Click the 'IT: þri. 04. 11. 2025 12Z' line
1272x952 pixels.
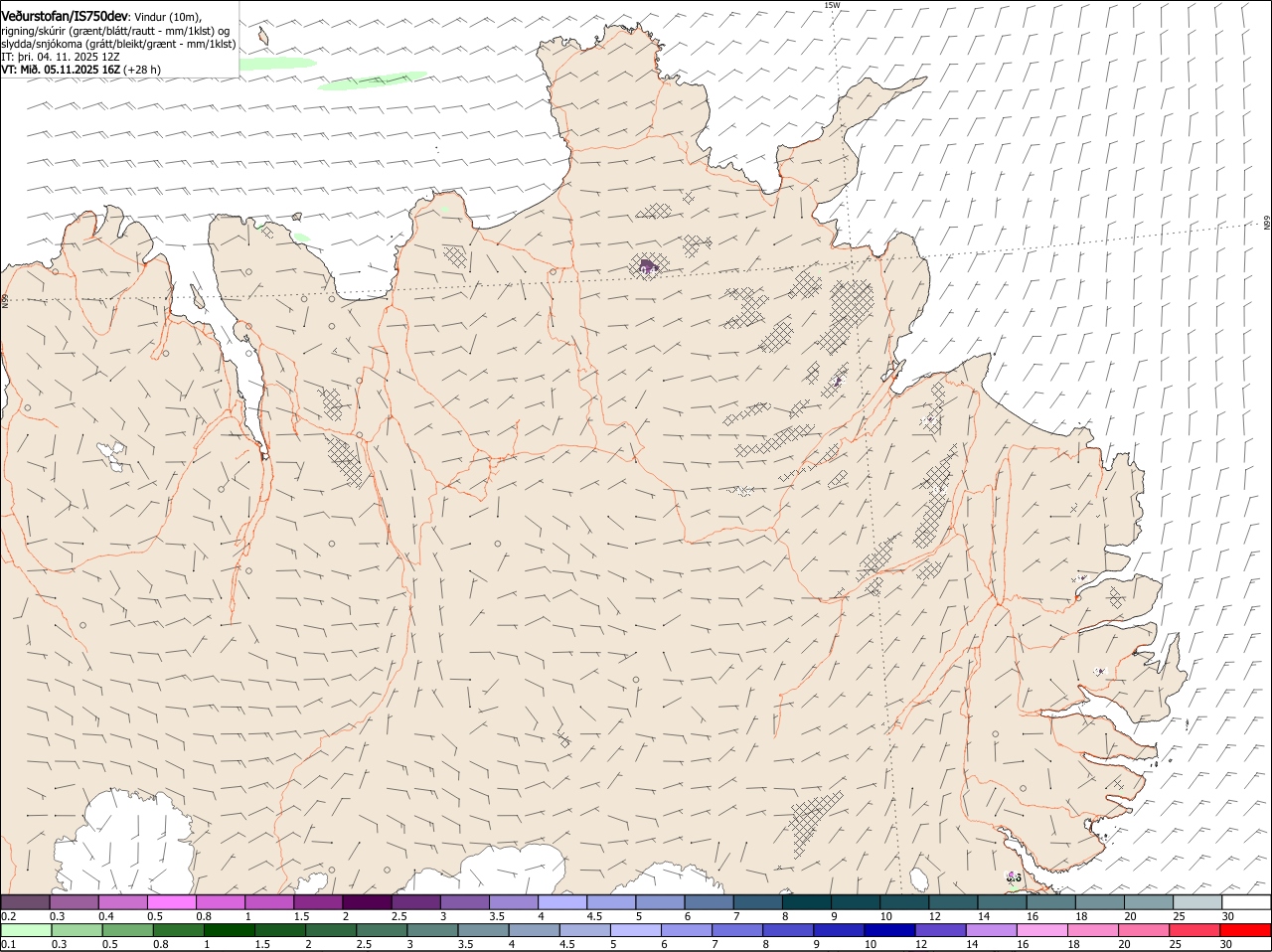click(61, 57)
